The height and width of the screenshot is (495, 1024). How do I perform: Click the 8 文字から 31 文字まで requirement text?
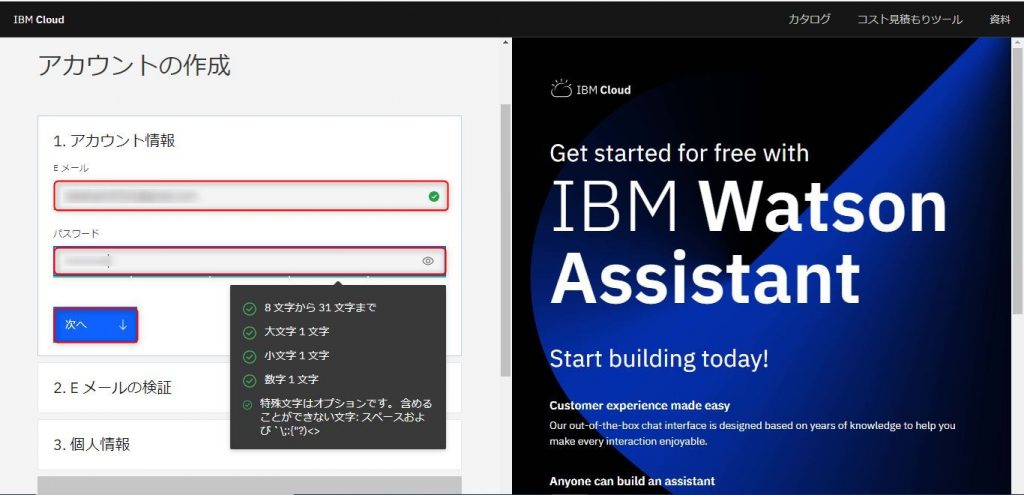(320, 308)
